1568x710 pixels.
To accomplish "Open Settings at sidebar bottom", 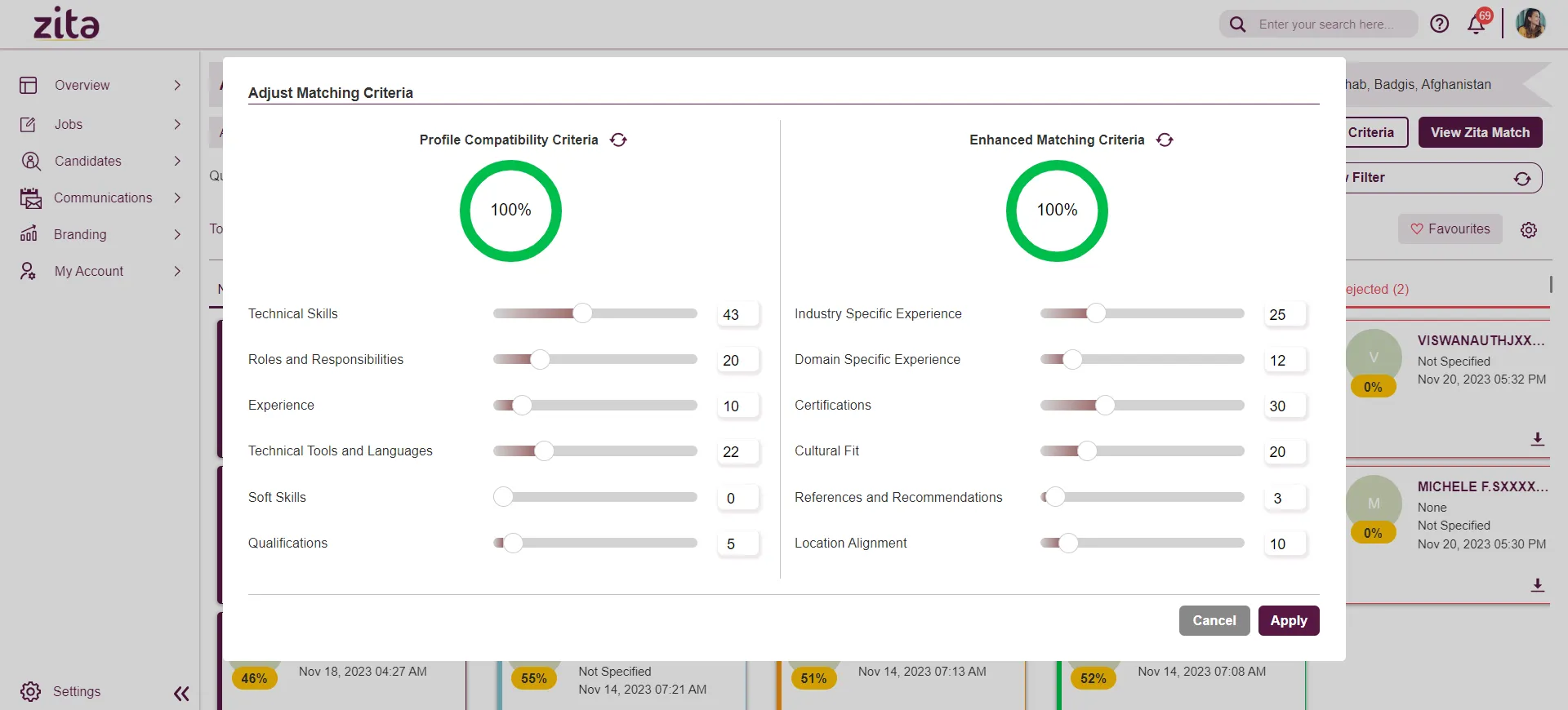I will tap(77, 691).
